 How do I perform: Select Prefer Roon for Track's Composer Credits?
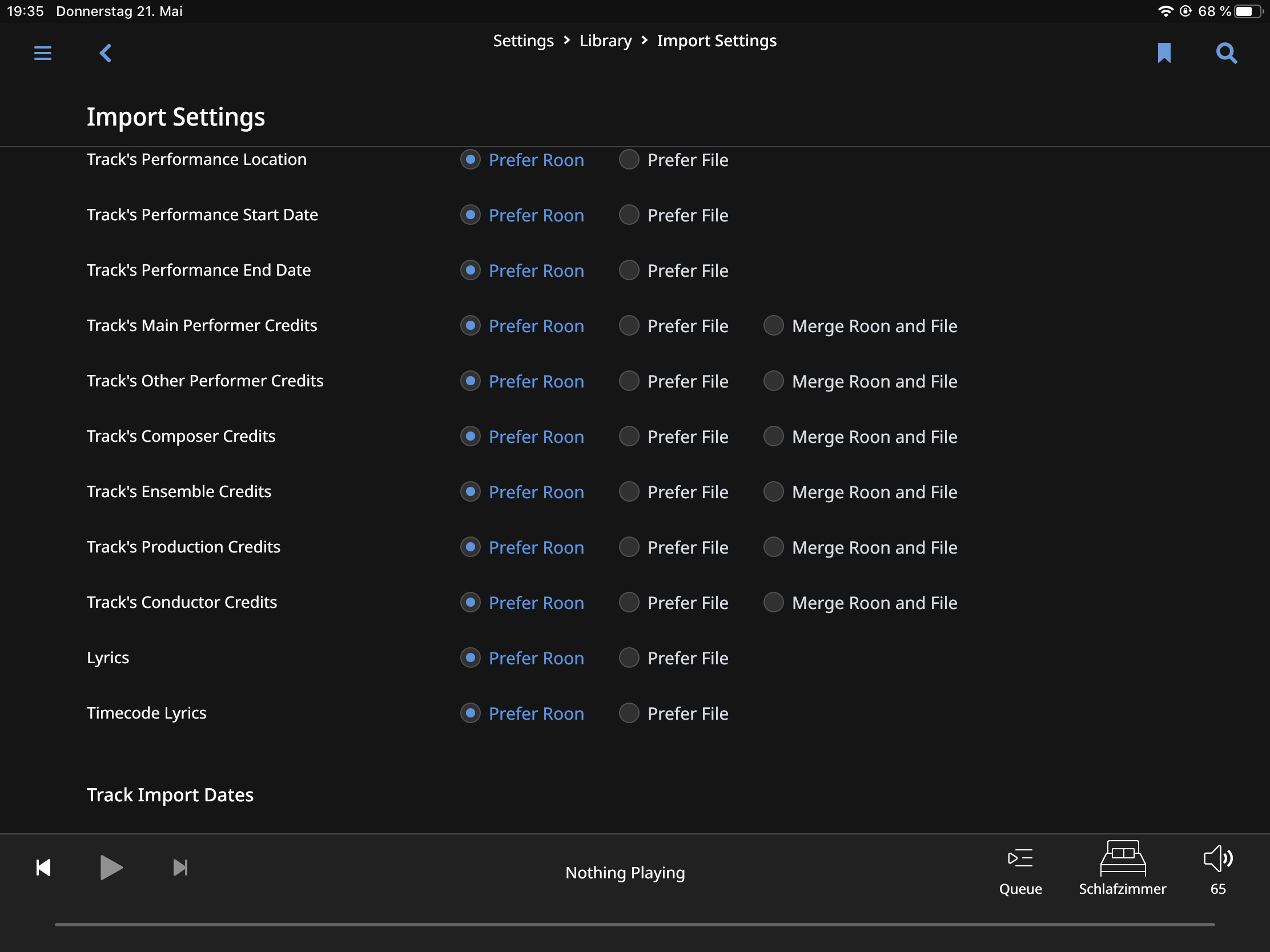(522, 437)
